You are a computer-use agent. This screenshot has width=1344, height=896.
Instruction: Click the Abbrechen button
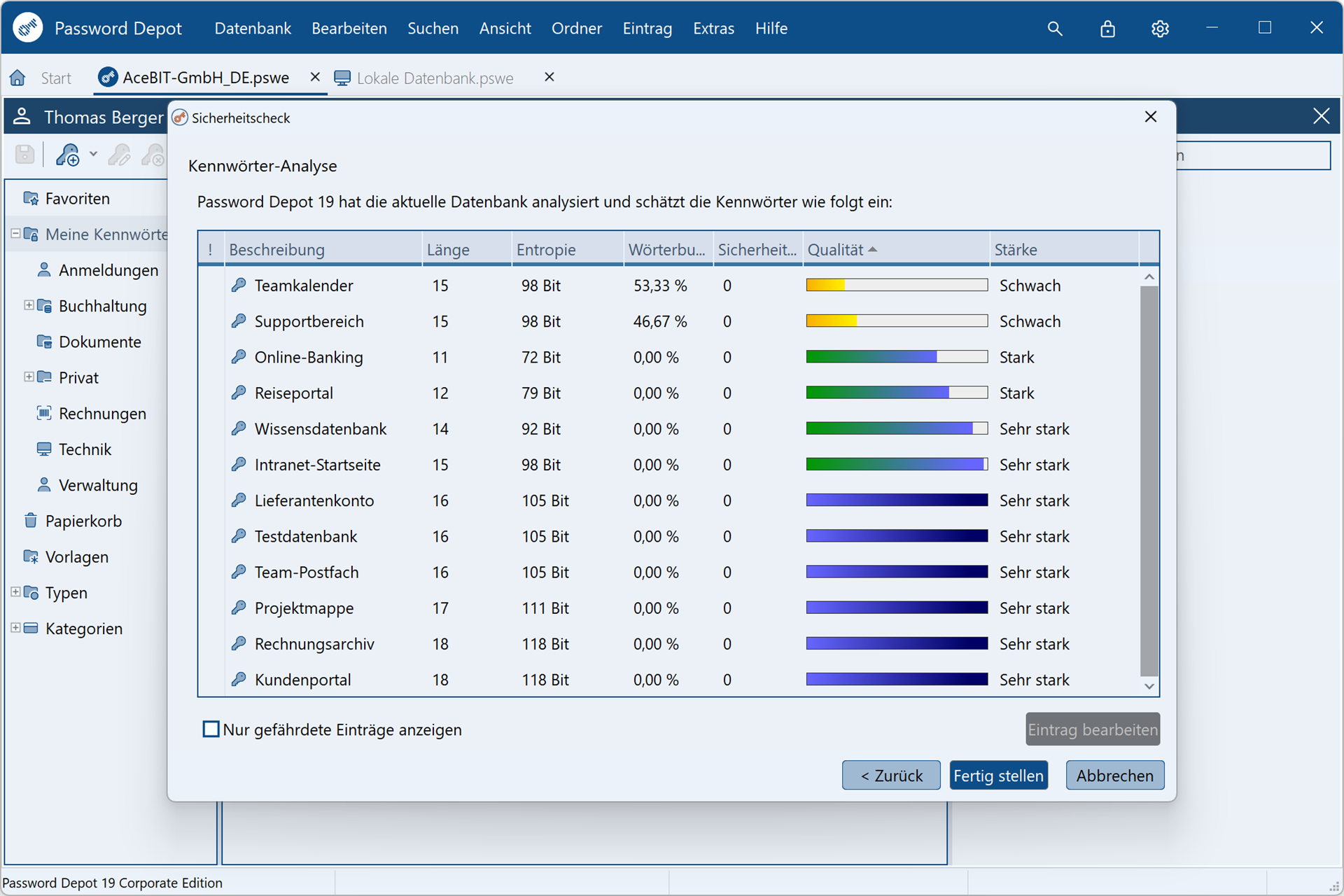point(1115,775)
